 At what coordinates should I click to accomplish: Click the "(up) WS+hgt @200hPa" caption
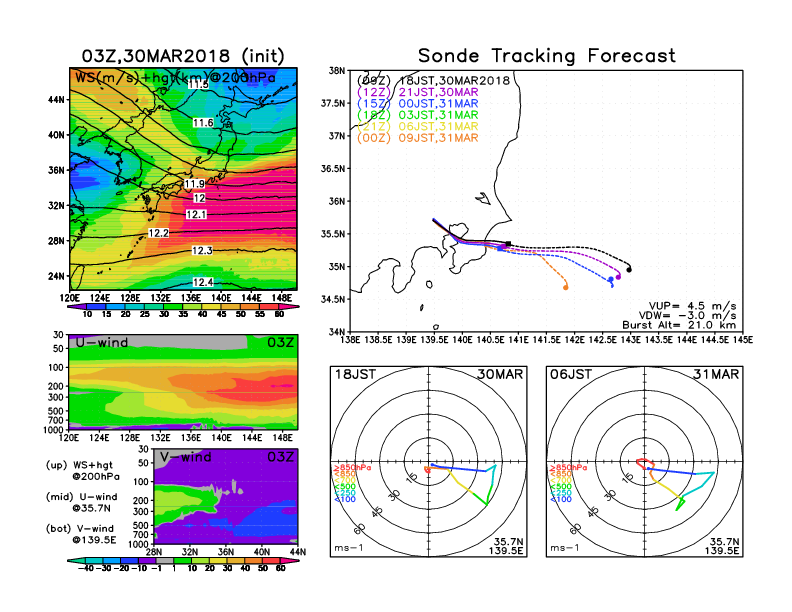click(x=83, y=471)
